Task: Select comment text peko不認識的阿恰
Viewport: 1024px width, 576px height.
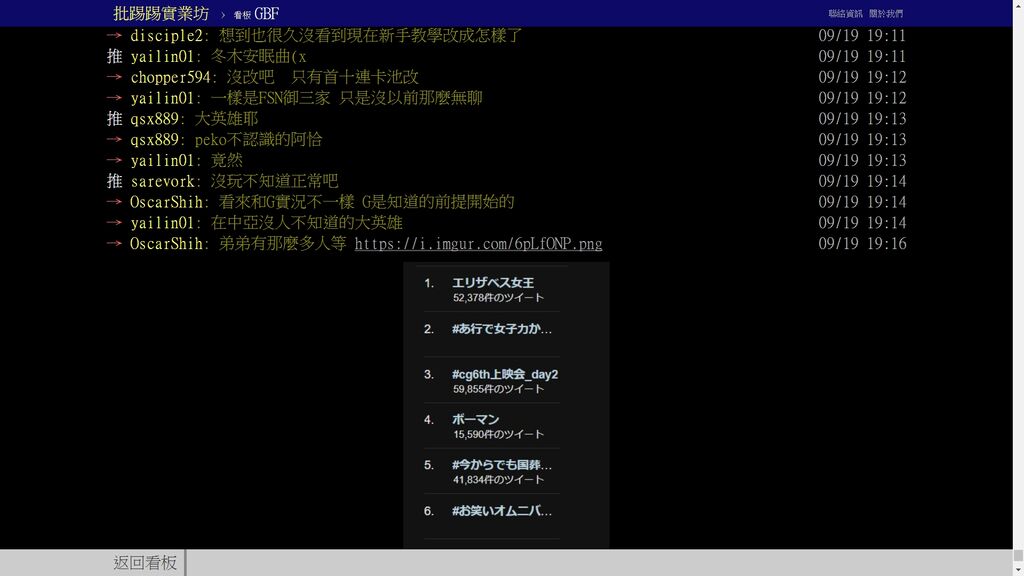Action: tap(258, 140)
